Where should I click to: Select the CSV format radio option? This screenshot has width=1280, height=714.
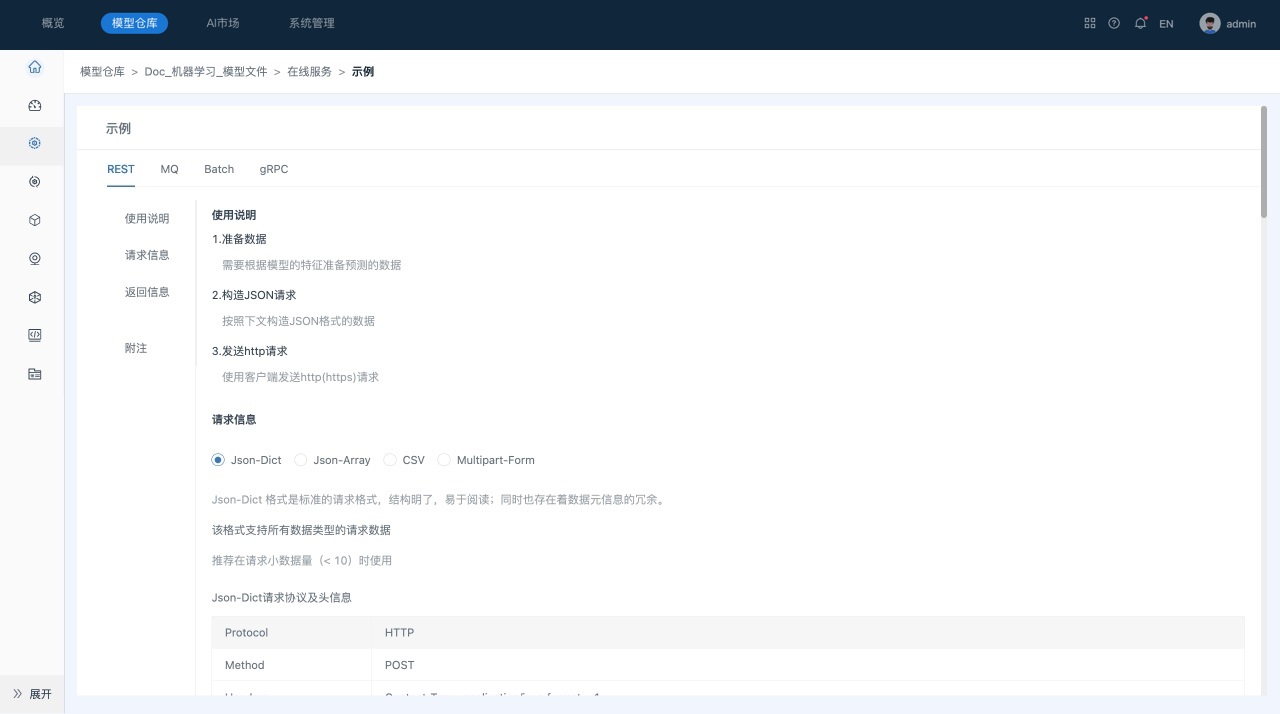[x=390, y=460]
